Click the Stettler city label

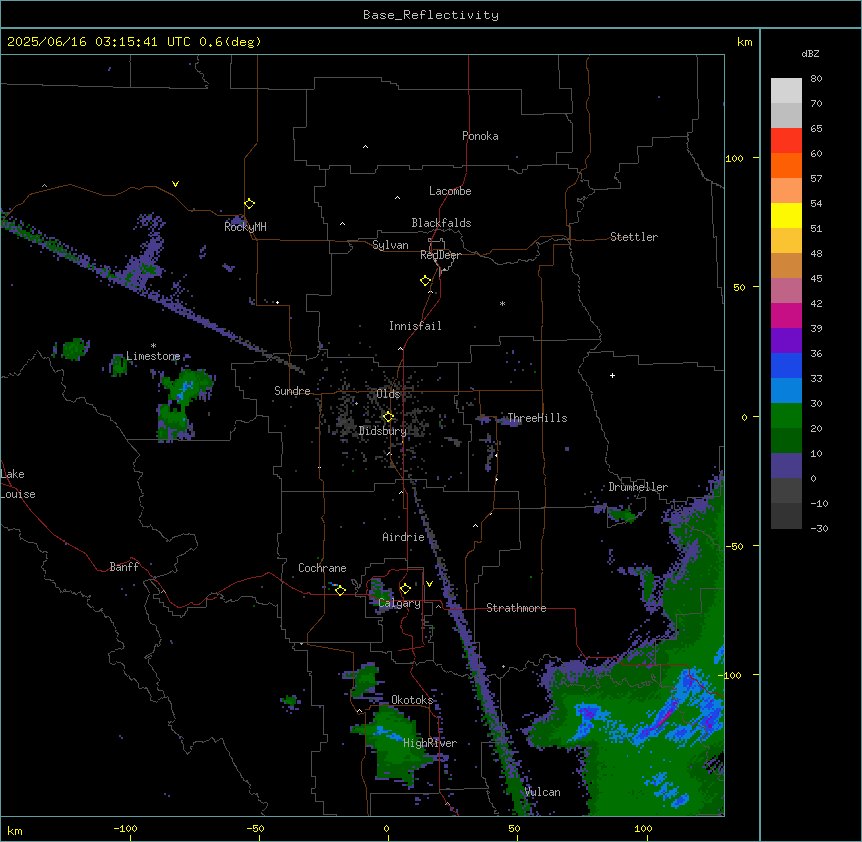[634, 237]
